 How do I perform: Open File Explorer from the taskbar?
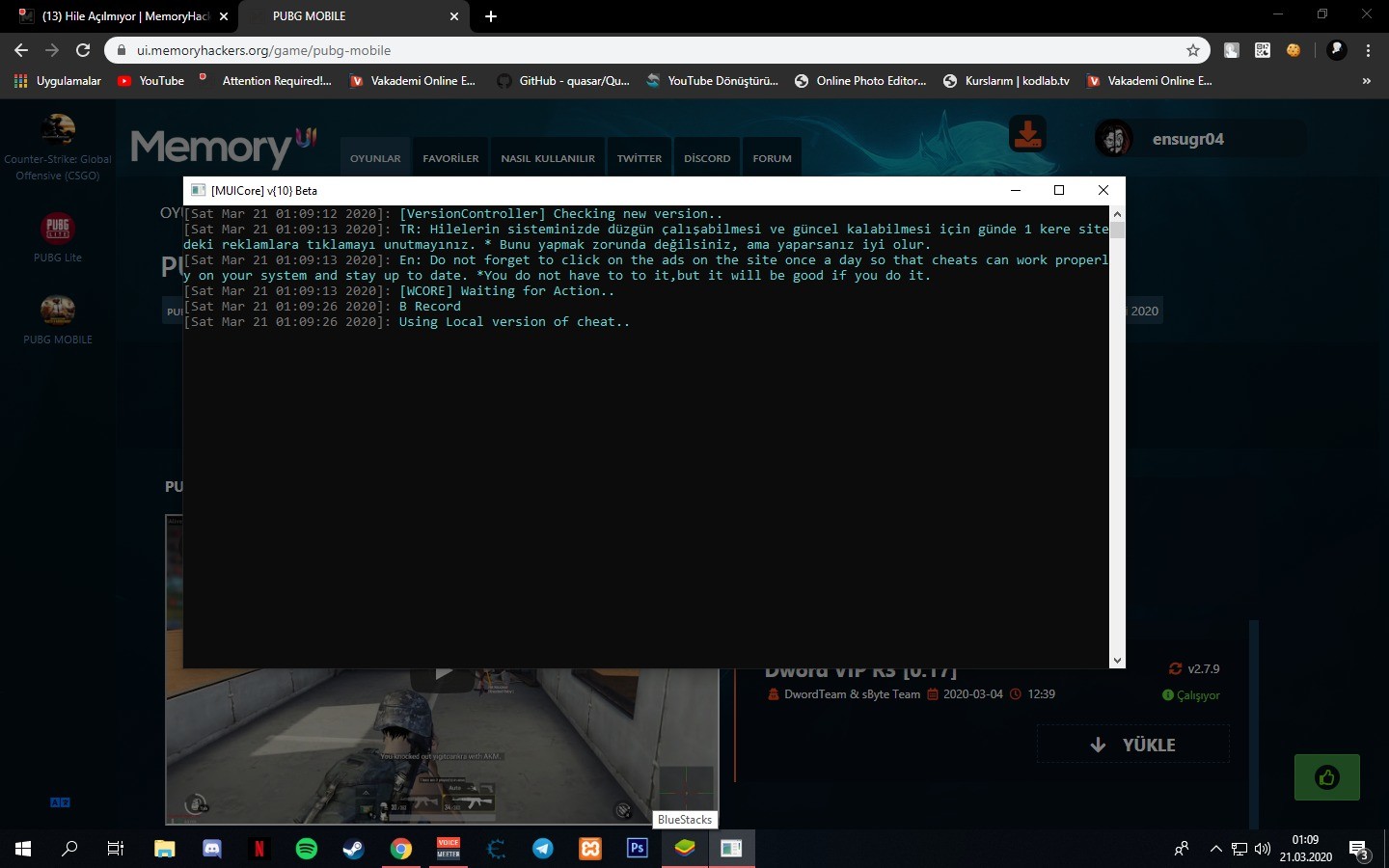tap(165, 849)
